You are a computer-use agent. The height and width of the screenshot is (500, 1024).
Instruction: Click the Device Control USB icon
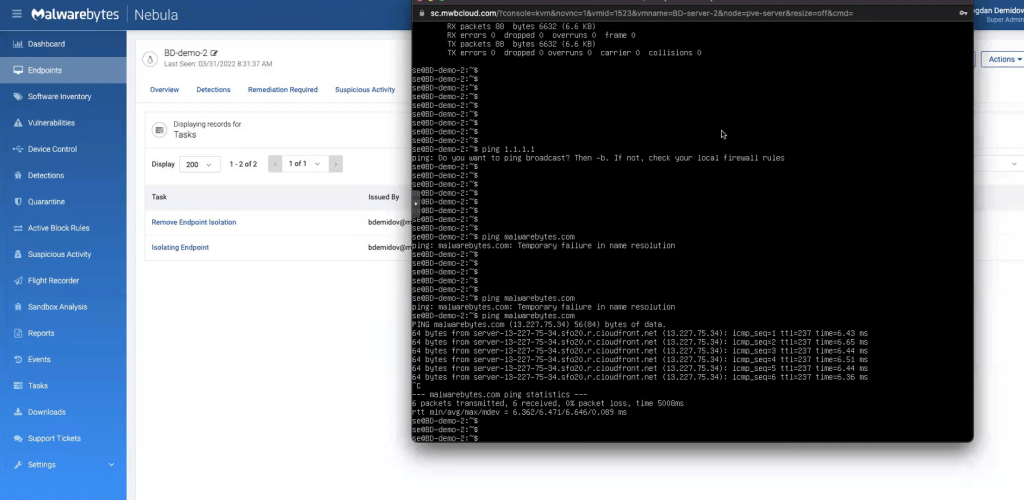pos(18,149)
